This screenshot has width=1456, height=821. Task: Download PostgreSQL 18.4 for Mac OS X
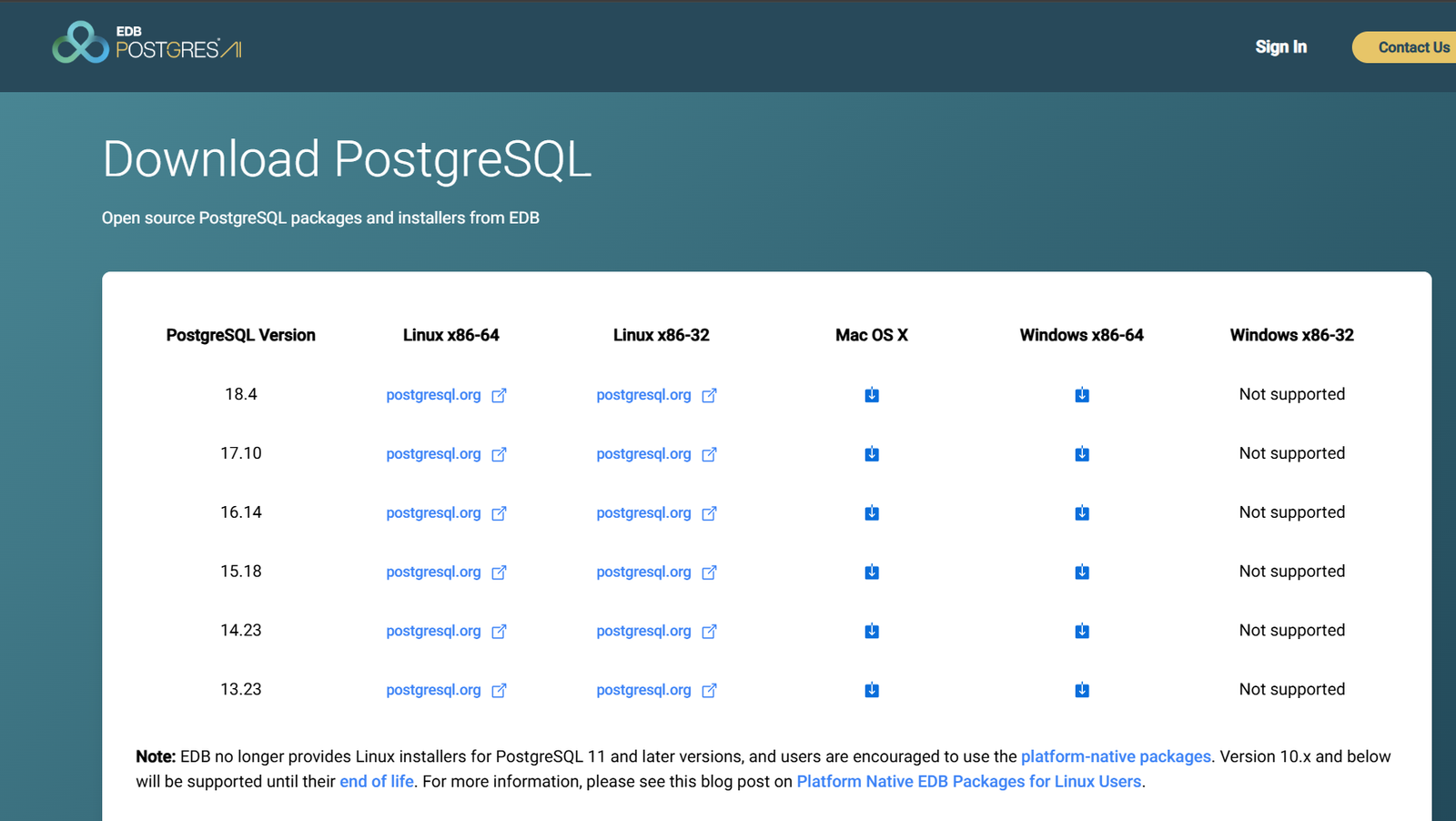tap(872, 395)
